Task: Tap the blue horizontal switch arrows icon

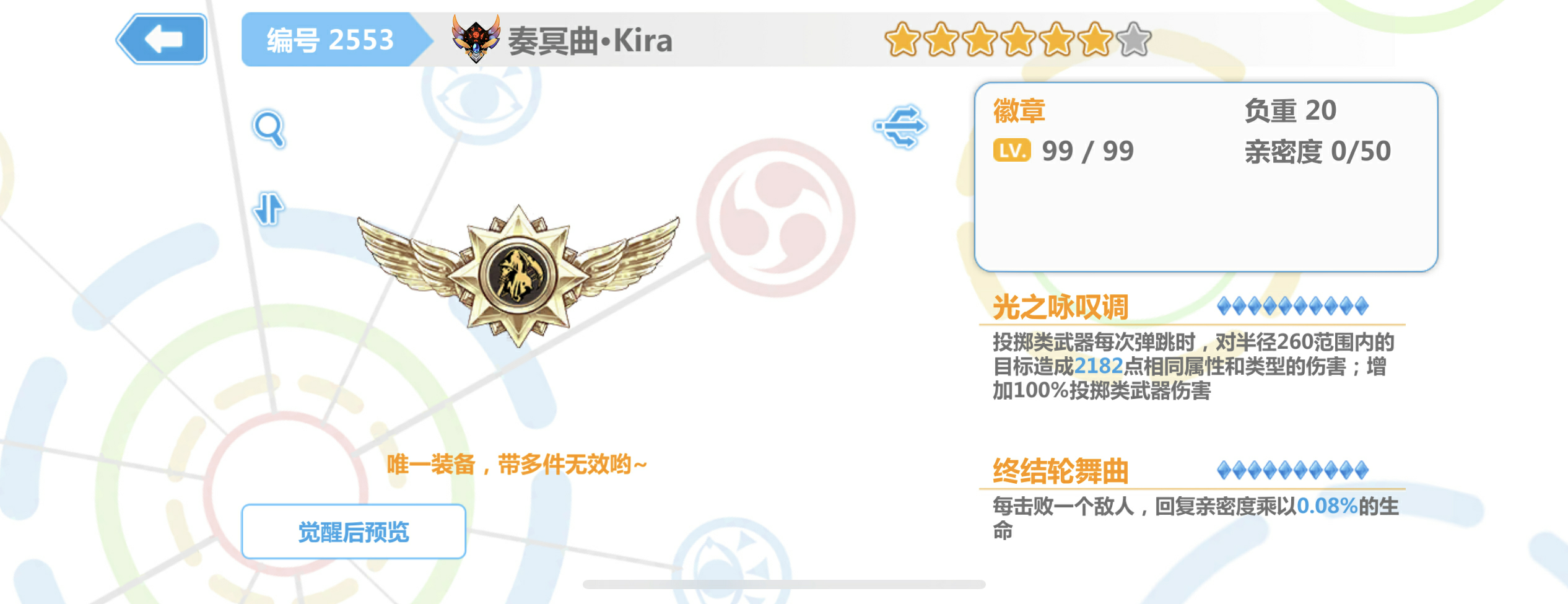Action: [x=901, y=126]
